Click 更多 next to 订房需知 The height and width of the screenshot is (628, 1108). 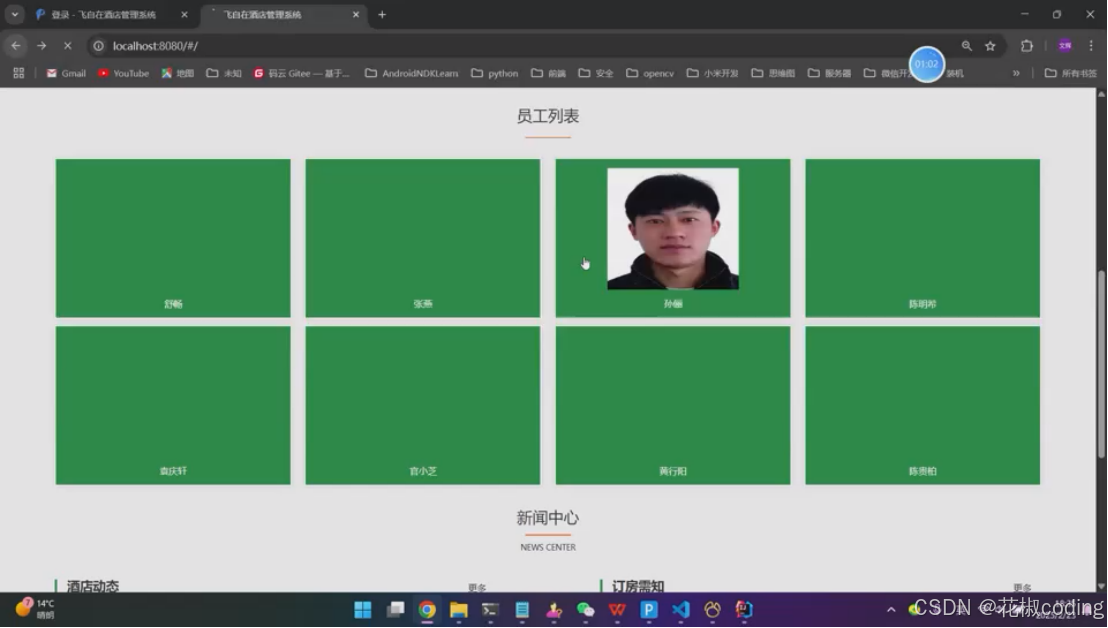tap(1022, 587)
